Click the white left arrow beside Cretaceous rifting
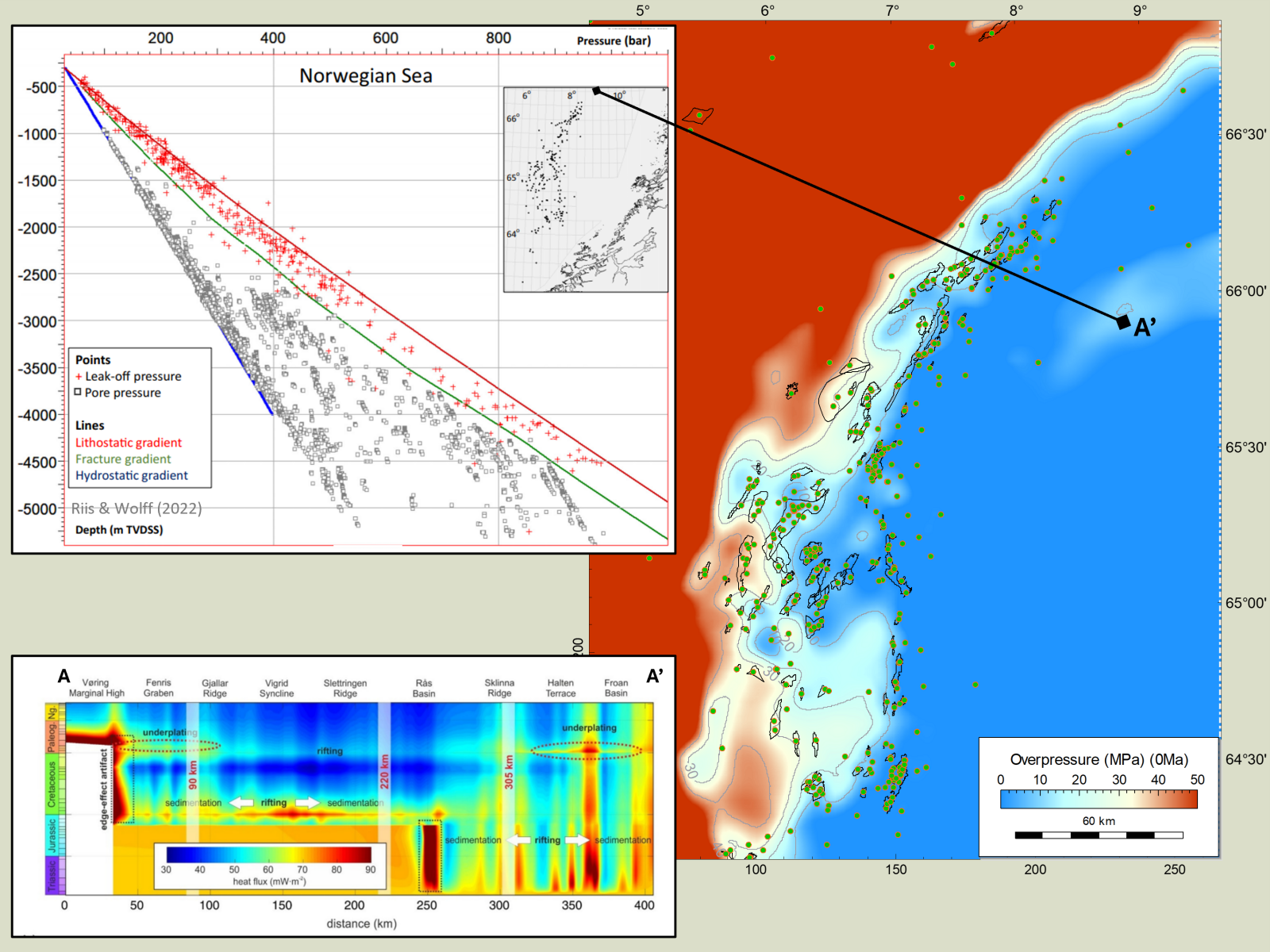This screenshot has width=1270, height=952. point(241,803)
